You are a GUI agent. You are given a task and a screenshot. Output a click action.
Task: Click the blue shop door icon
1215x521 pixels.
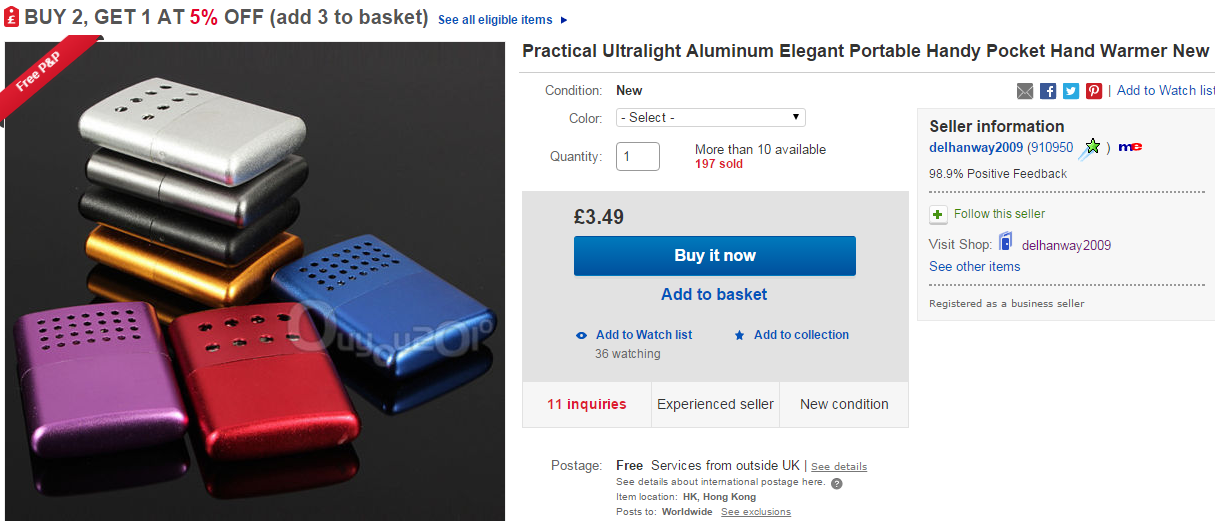point(1005,242)
